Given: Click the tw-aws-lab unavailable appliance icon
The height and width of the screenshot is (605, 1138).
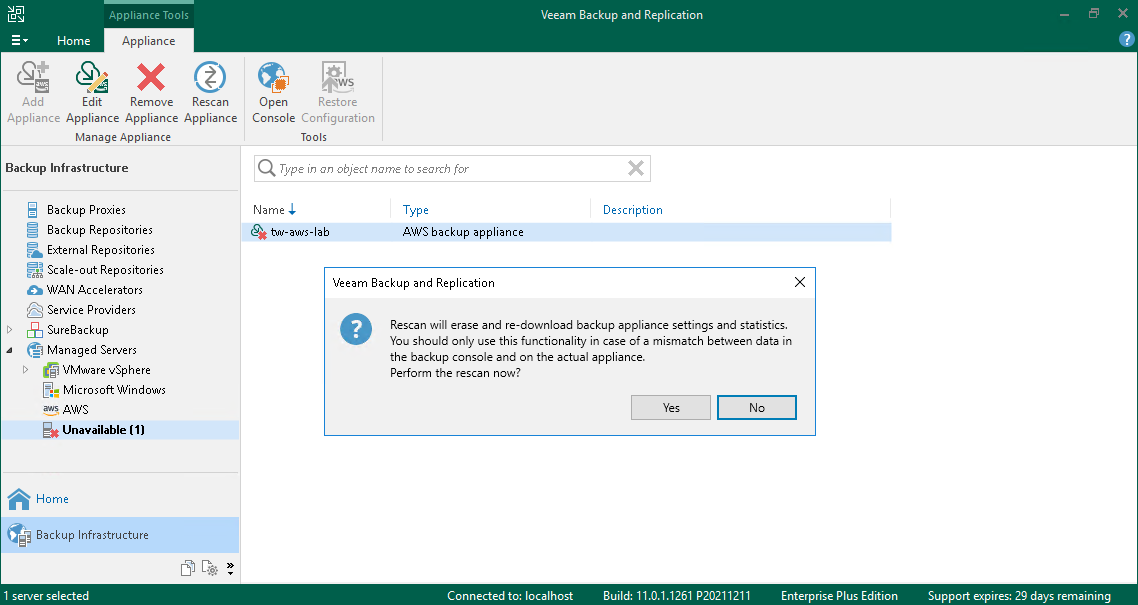Looking at the screenshot, I should pos(258,232).
